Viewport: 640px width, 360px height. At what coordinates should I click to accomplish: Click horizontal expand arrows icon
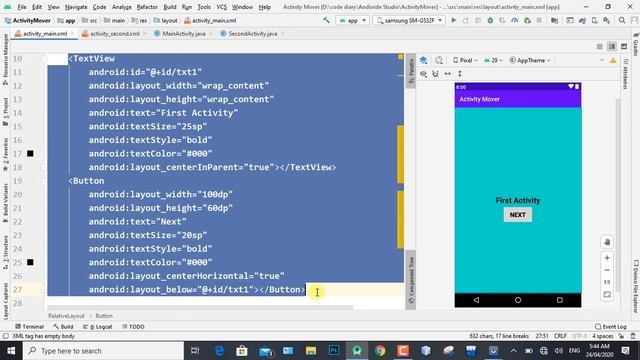(x=448, y=74)
